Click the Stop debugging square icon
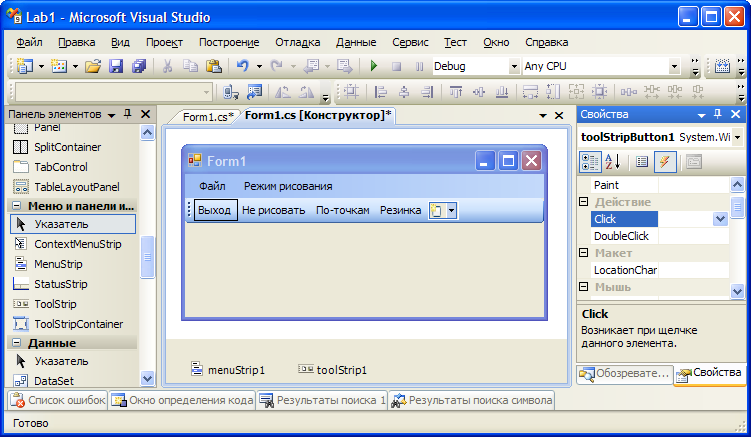 click(397, 66)
